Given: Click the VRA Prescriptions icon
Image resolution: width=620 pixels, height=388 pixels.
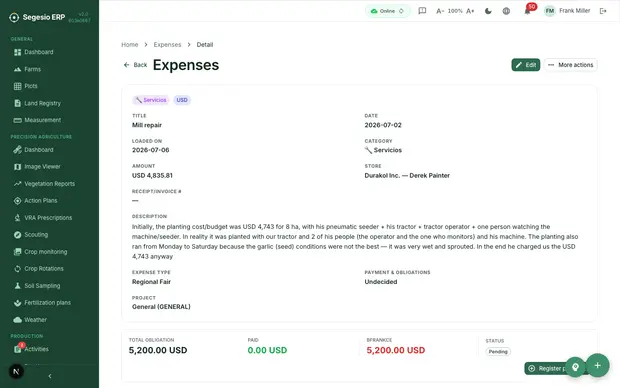Looking at the screenshot, I should [17, 218].
